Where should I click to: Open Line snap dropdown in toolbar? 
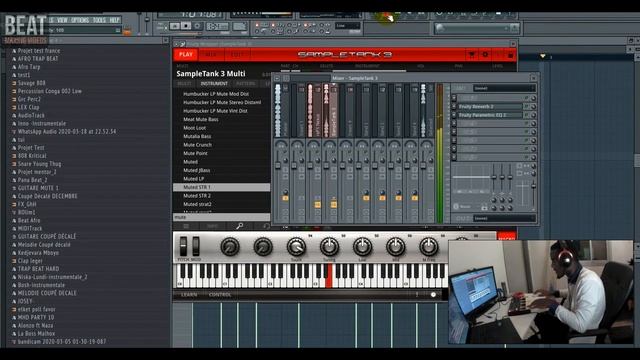[x=347, y=25]
